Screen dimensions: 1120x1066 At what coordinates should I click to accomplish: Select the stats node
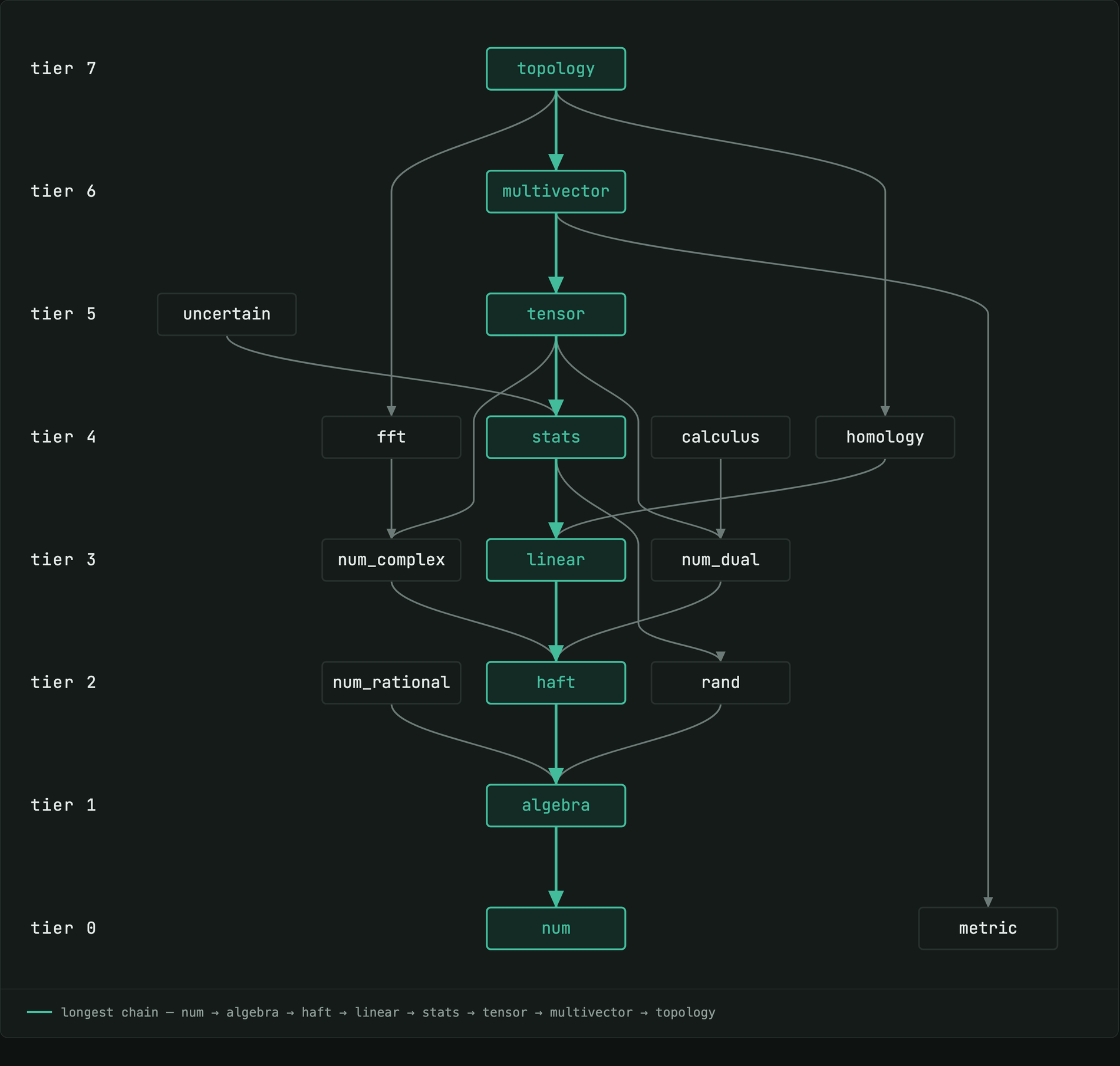click(x=556, y=437)
